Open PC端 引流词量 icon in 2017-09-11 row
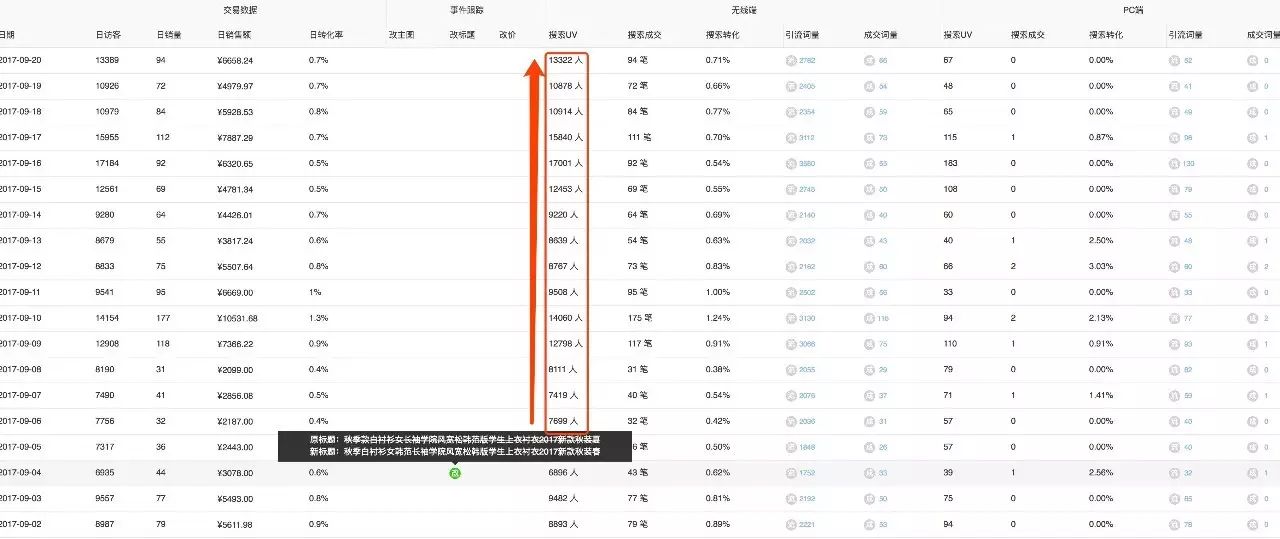 1174,293
